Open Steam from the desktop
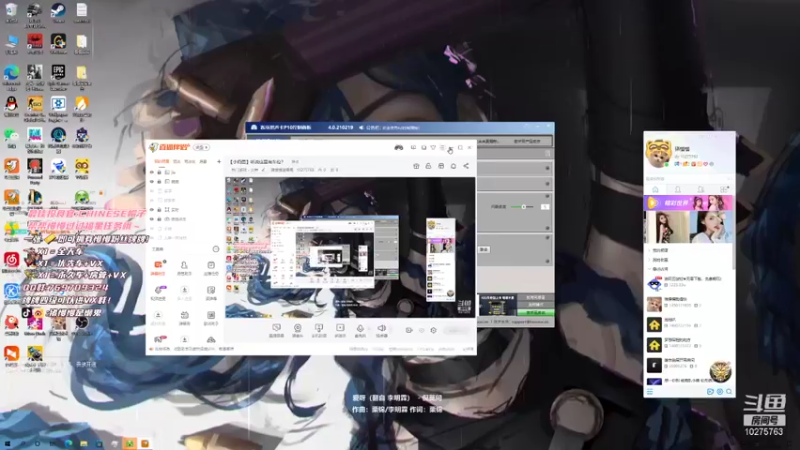The image size is (800, 450). 58,12
